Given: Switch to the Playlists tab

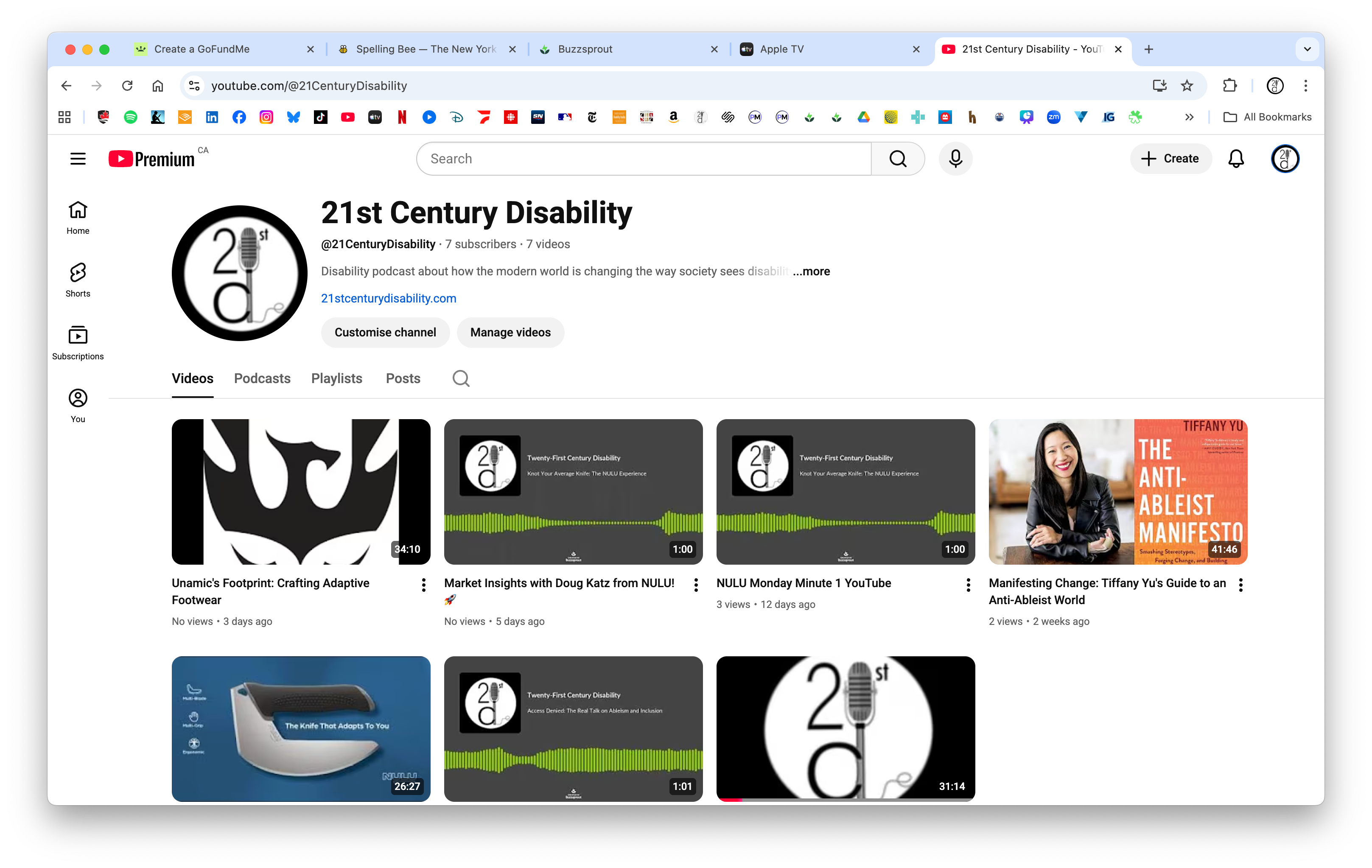Looking at the screenshot, I should 336,378.
